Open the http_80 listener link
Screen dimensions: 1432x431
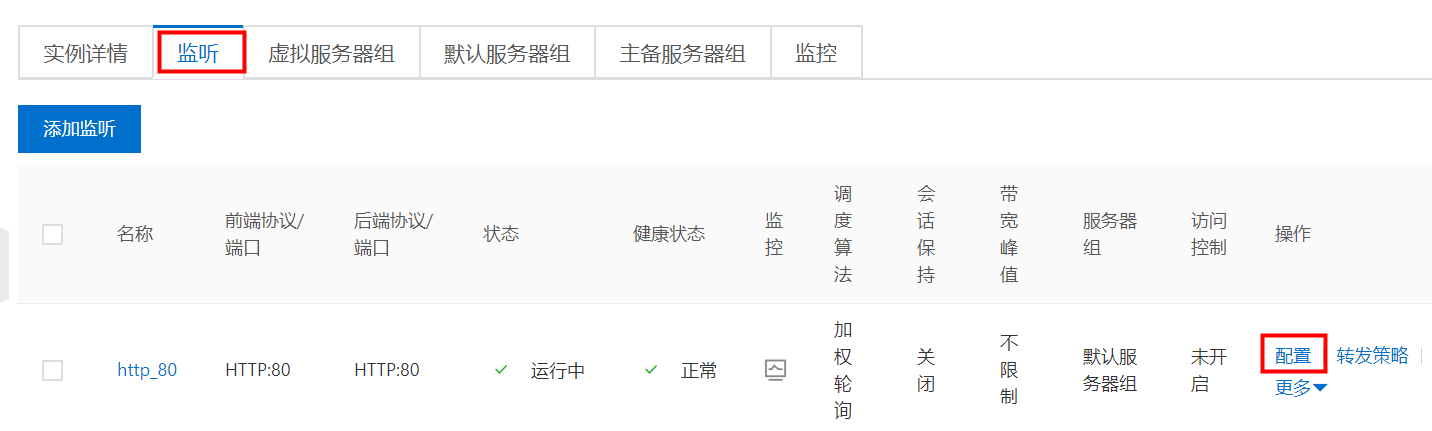[147, 370]
